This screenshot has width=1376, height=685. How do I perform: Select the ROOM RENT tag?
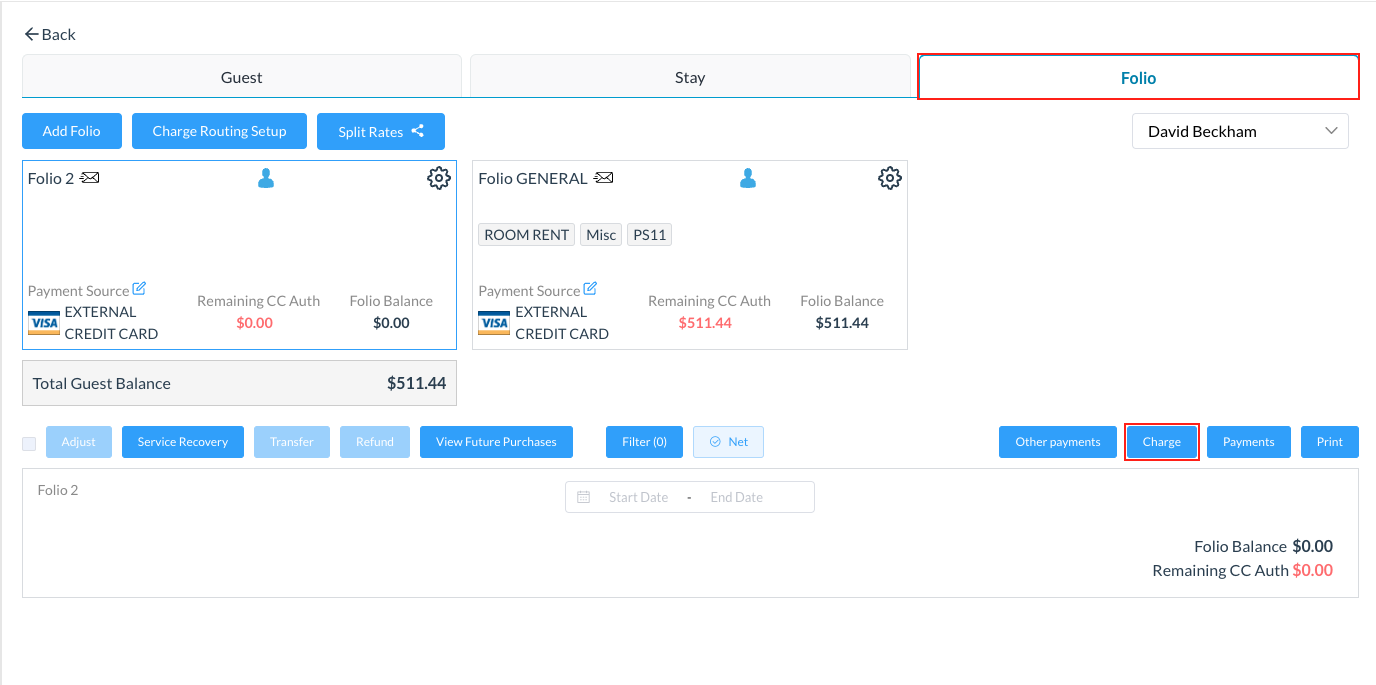(x=526, y=235)
